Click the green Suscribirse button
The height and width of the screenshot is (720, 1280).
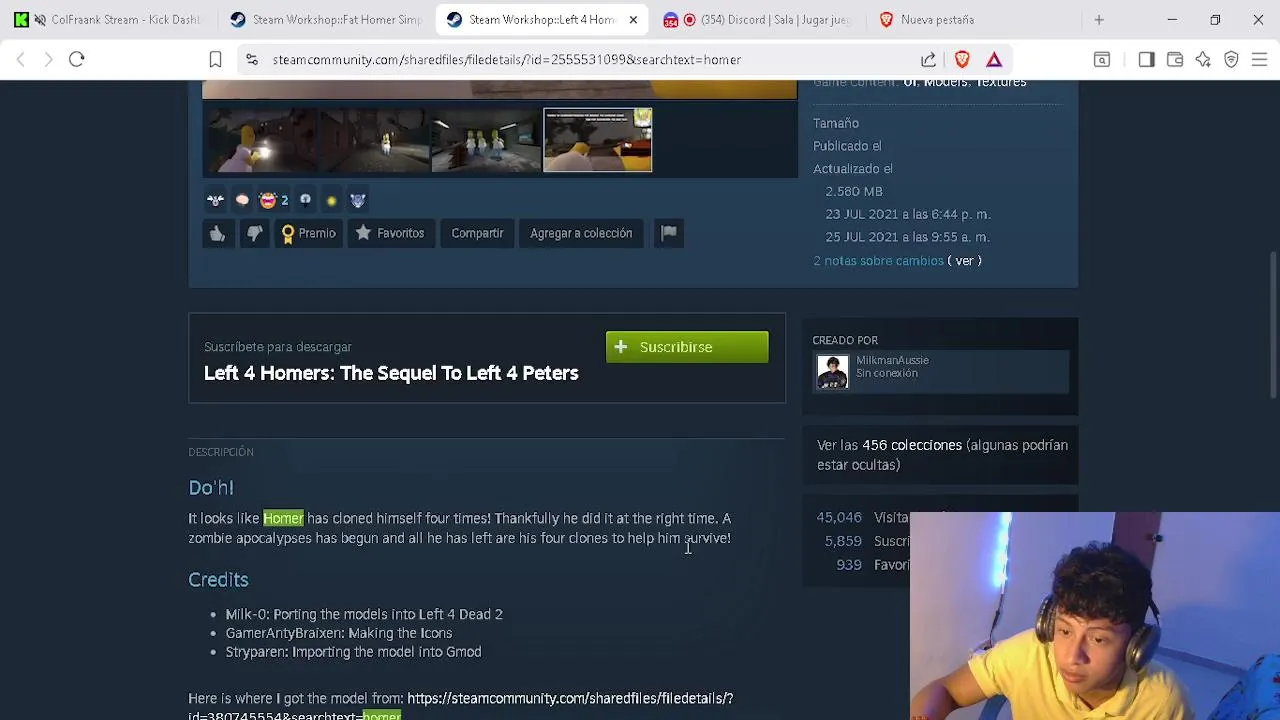687,347
